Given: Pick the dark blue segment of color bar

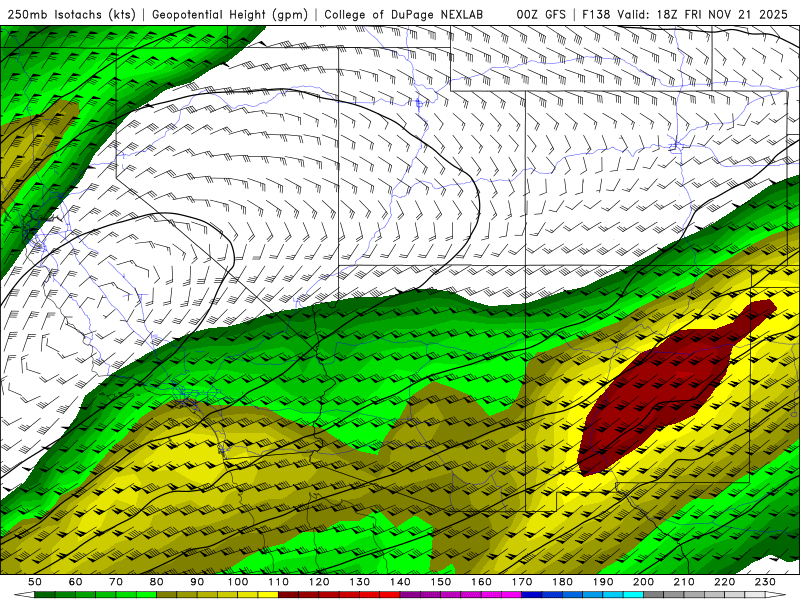Looking at the screenshot, I should 532,595.
